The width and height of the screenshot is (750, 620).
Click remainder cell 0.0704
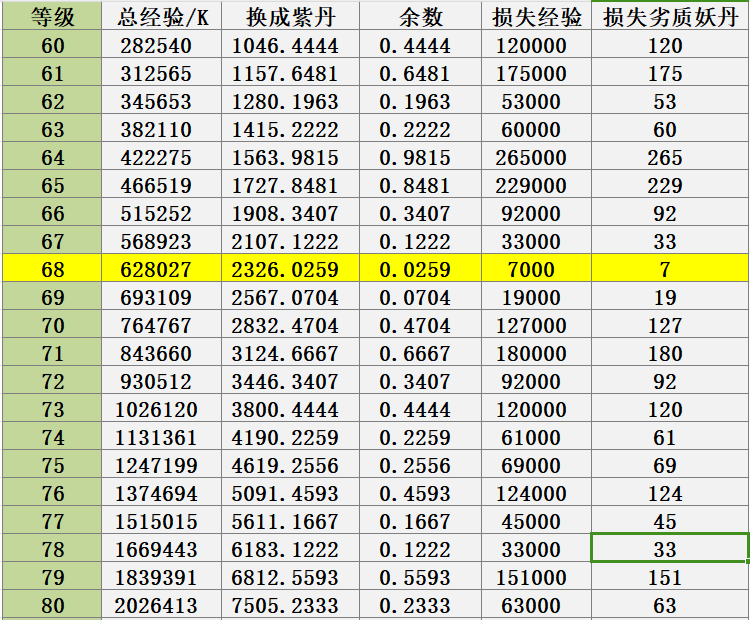(420, 297)
